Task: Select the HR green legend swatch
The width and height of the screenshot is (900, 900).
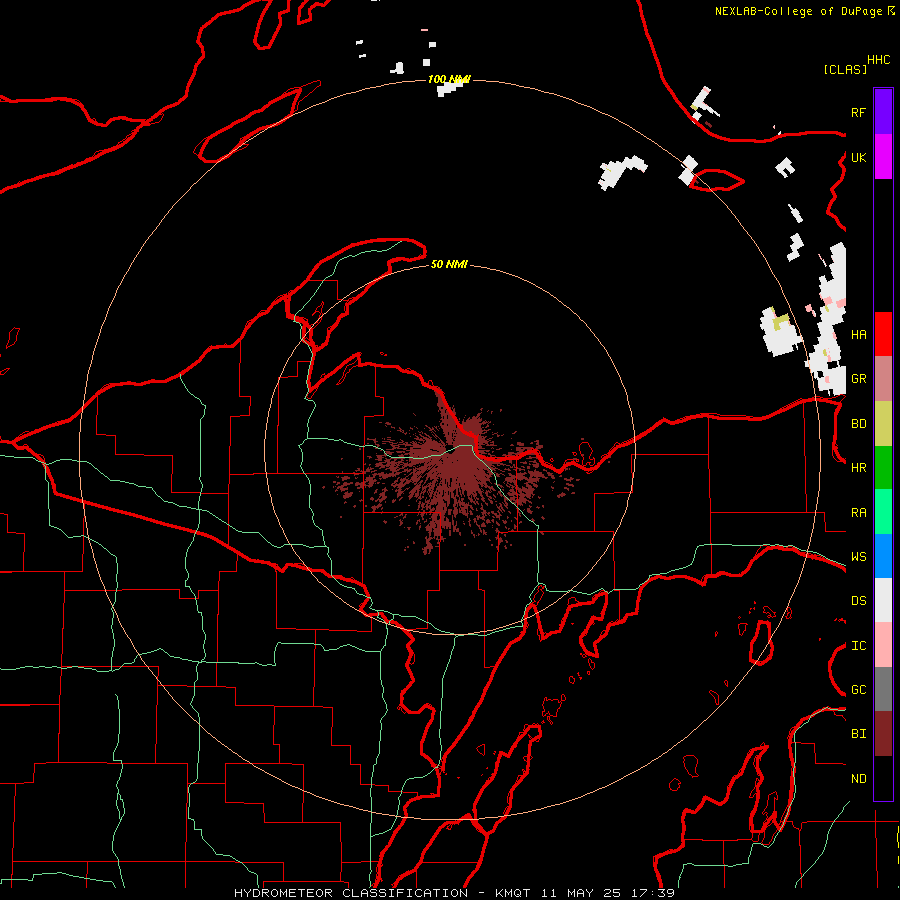Action: tap(883, 468)
